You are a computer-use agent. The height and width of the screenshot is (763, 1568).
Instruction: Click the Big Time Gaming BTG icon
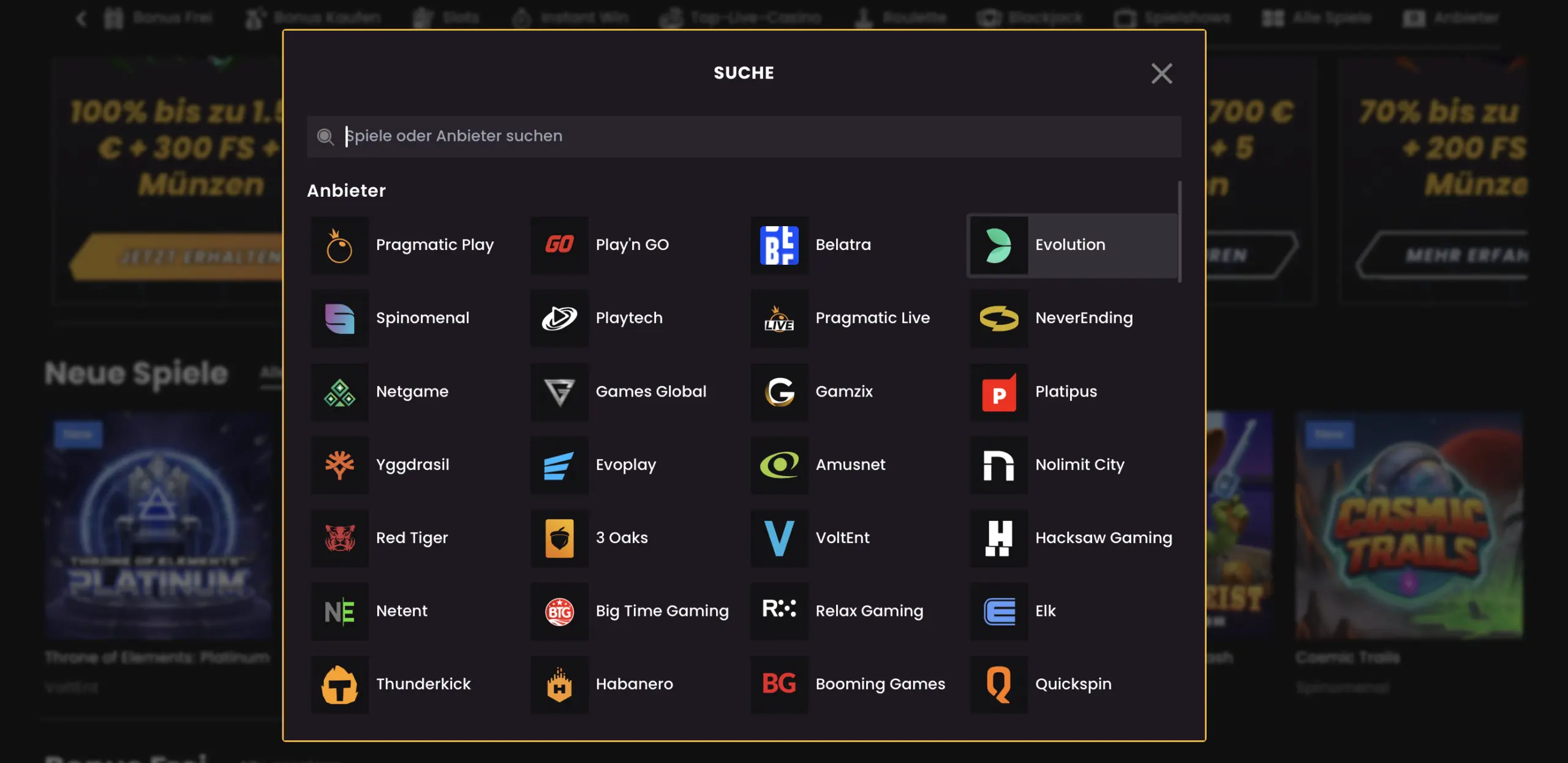tap(559, 611)
